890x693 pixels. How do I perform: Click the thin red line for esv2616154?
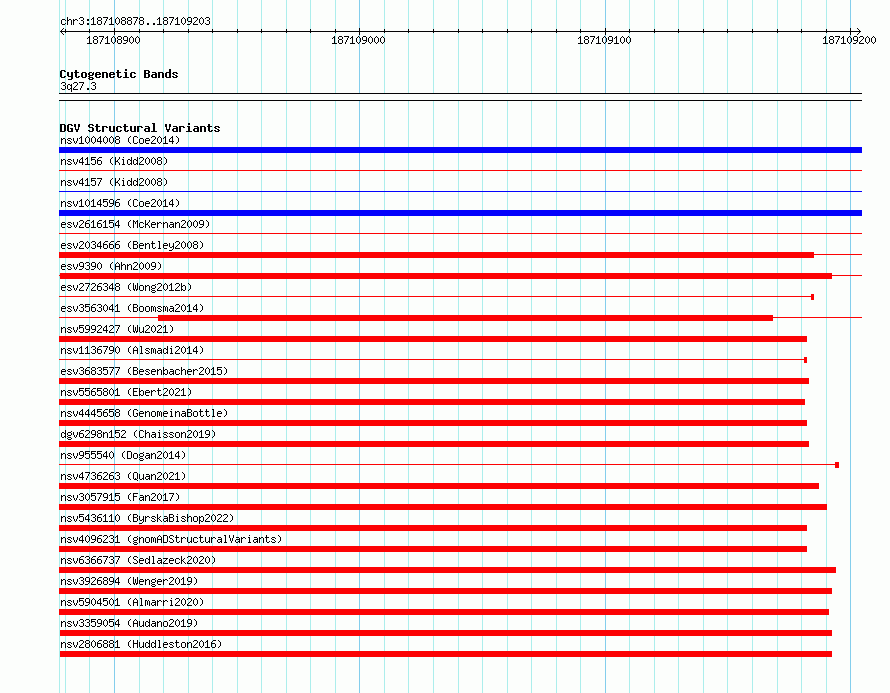(460, 233)
